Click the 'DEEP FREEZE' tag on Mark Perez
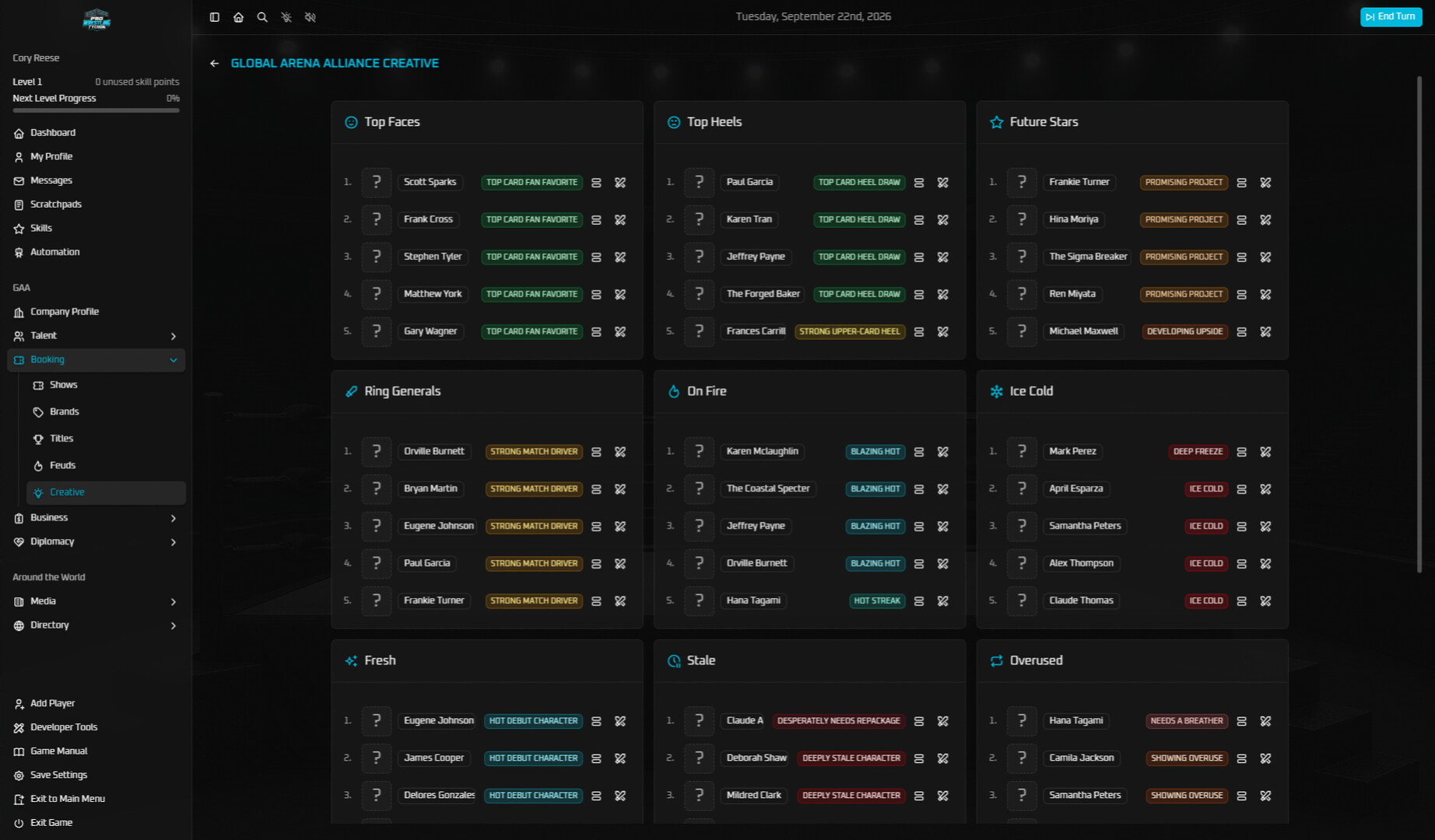1435x840 pixels. pyautogui.click(x=1198, y=452)
